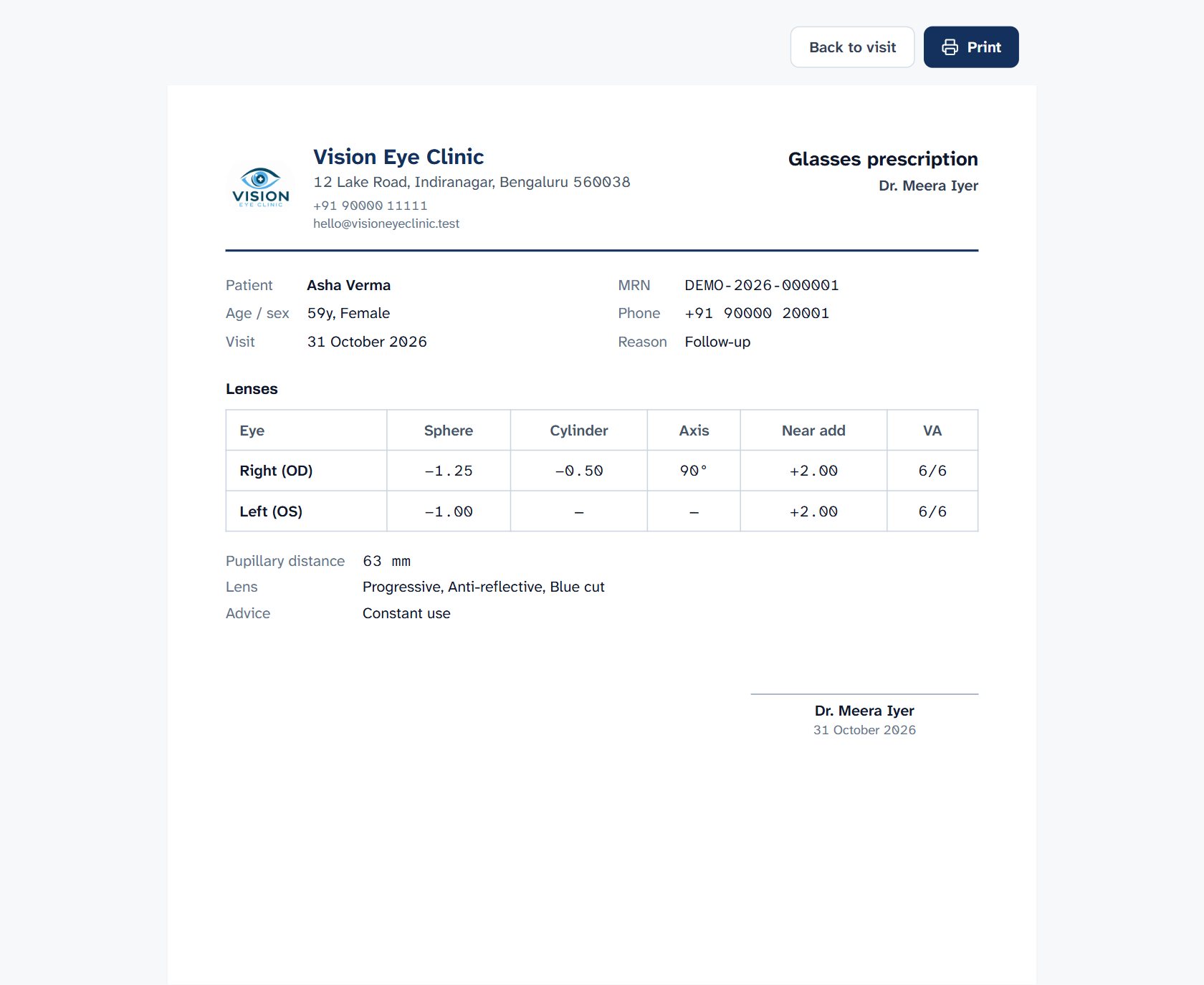1204x985 pixels.
Task: Click the Glasses prescription title
Action: 883,159
